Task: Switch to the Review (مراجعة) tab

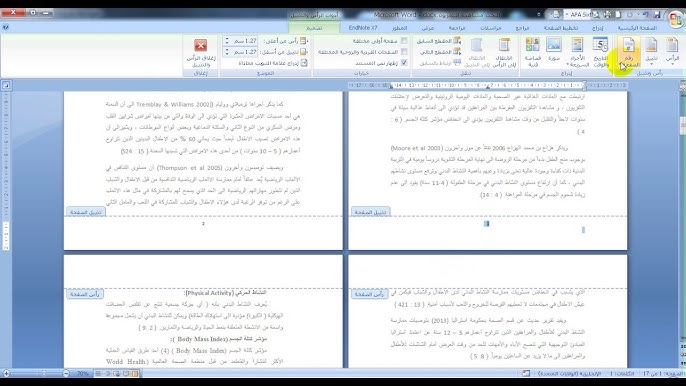Action: coord(457,28)
